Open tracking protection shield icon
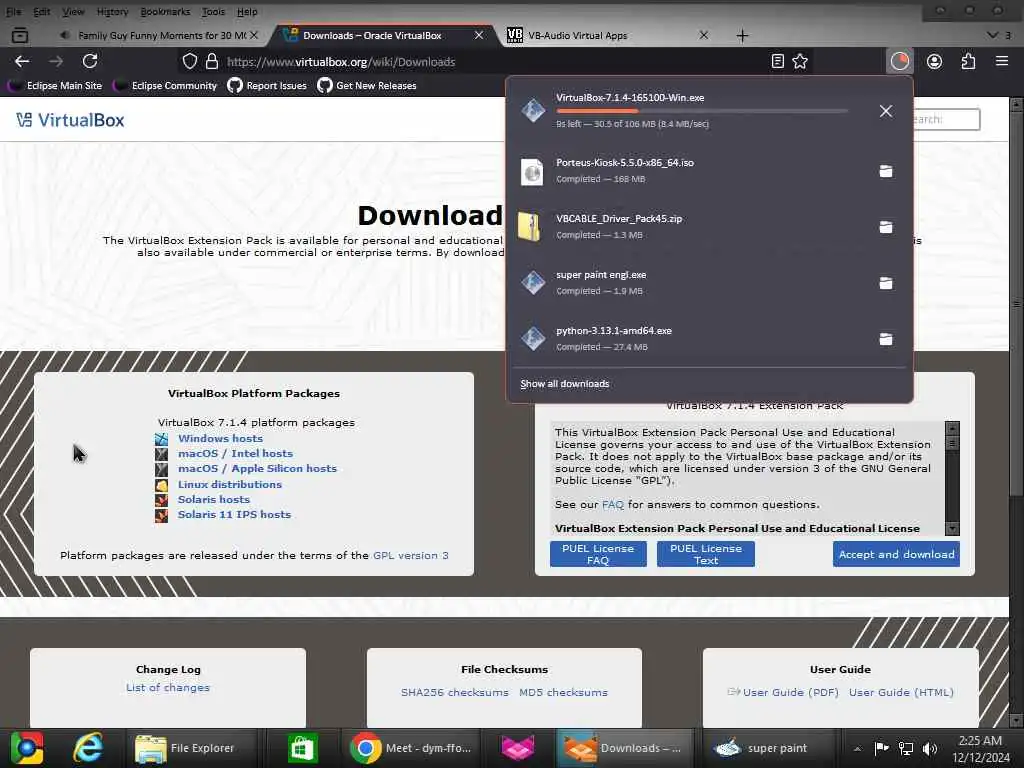1024x768 pixels. (189, 61)
